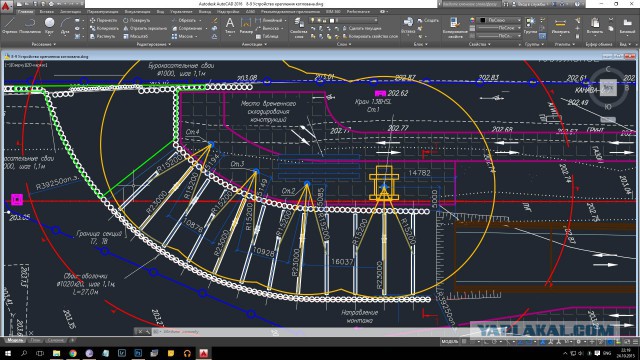Open the ПоСлою object color dropdown

coord(500,20)
